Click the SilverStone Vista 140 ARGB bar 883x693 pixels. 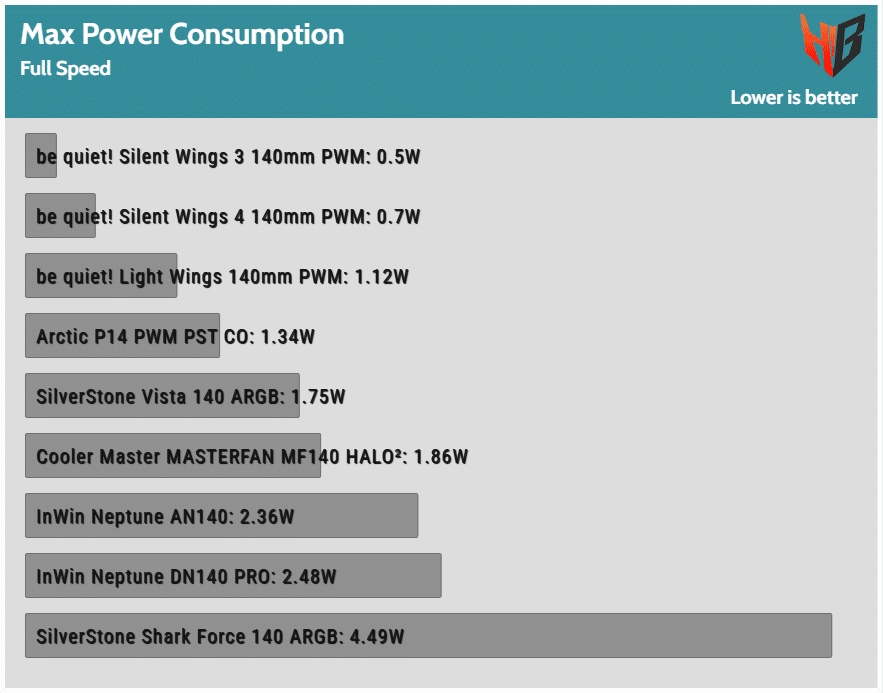(162, 396)
